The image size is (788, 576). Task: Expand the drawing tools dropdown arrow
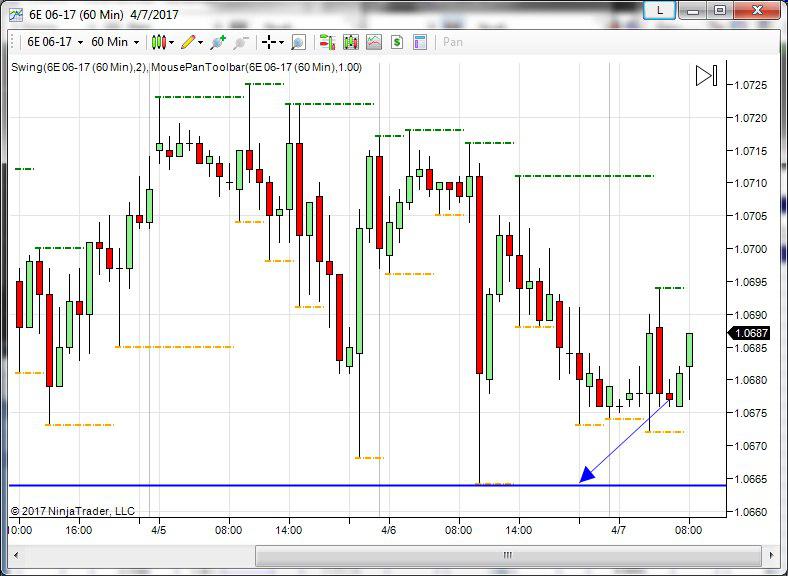(201, 43)
